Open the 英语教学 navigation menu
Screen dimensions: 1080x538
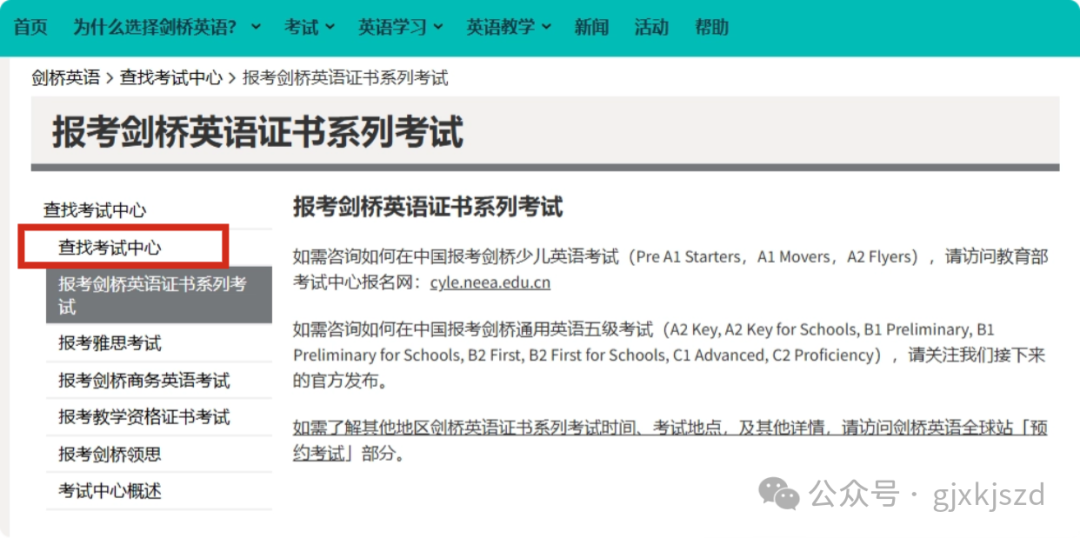(x=501, y=28)
